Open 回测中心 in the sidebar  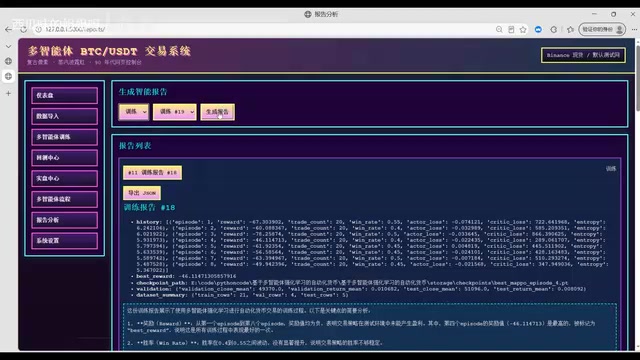point(64,158)
